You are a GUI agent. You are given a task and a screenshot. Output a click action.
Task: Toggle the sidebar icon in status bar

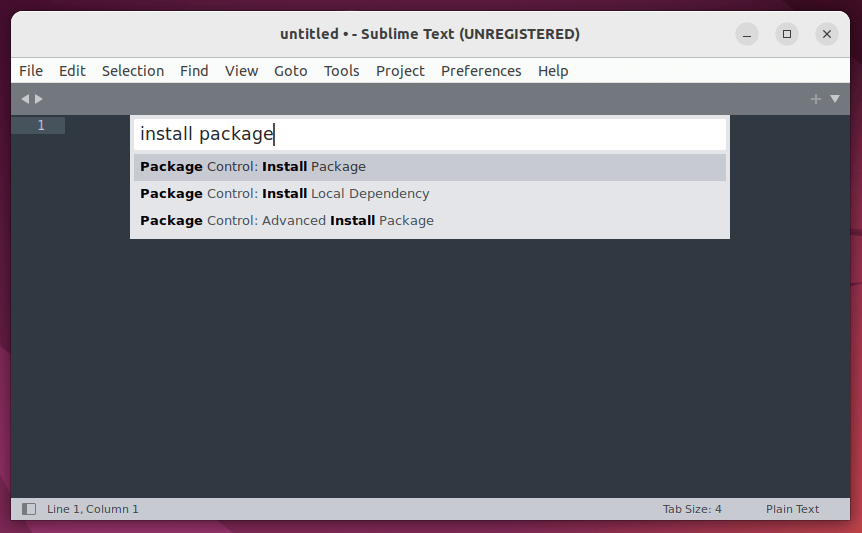tap(29, 509)
